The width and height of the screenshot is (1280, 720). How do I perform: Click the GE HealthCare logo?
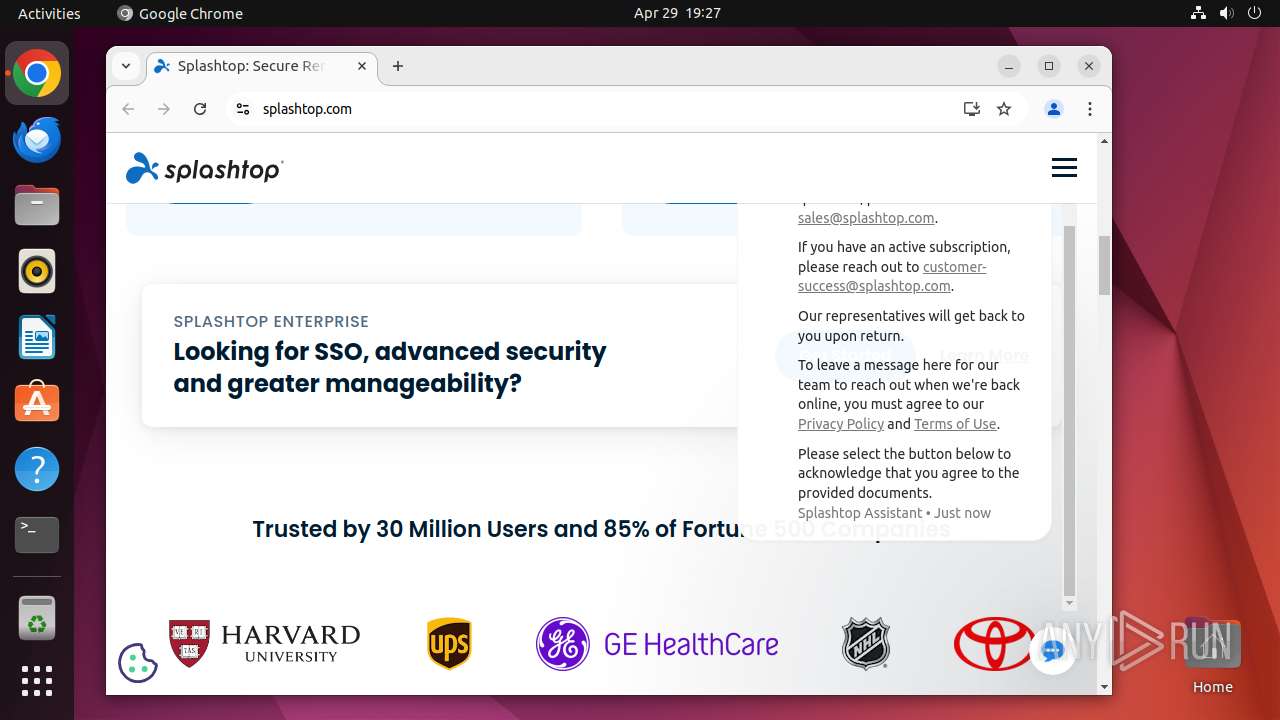click(x=657, y=643)
